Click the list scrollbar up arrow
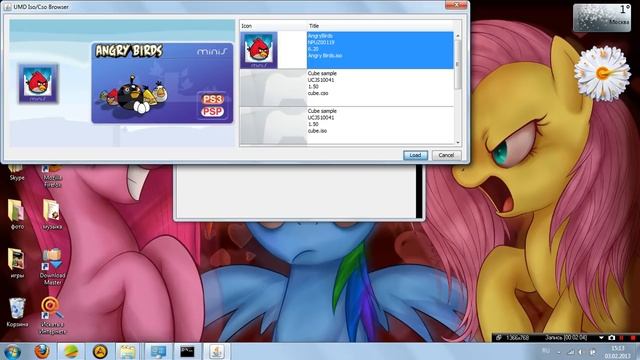This screenshot has width=640, height=360. (x=458, y=36)
